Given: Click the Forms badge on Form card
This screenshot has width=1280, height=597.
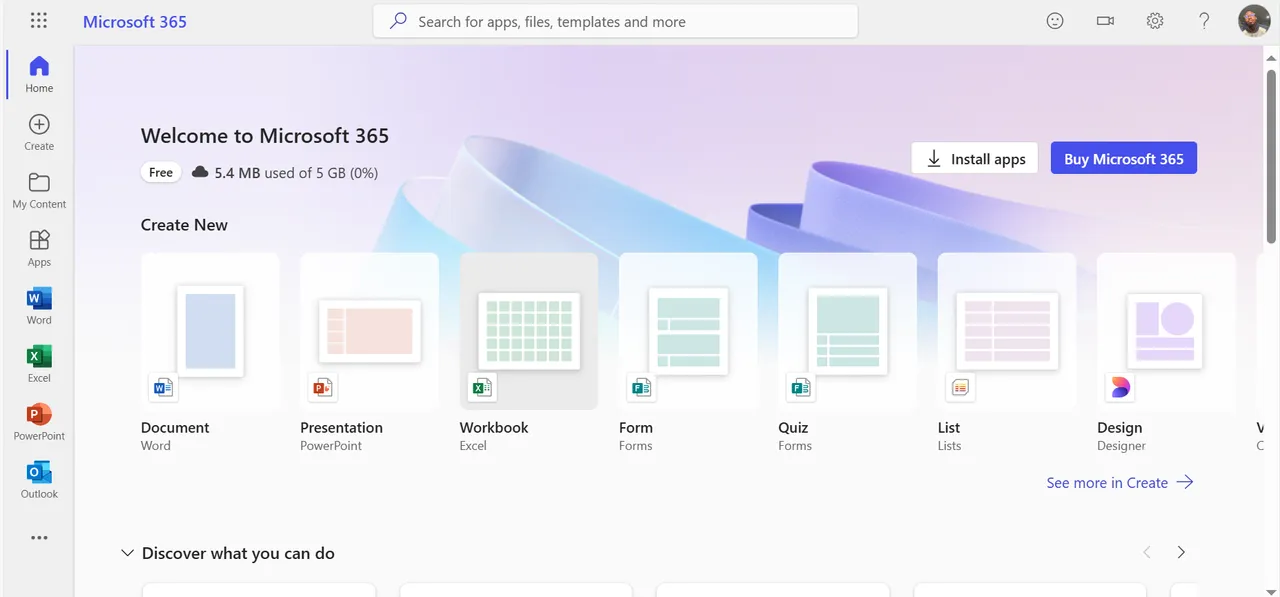Looking at the screenshot, I should click(x=640, y=387).
